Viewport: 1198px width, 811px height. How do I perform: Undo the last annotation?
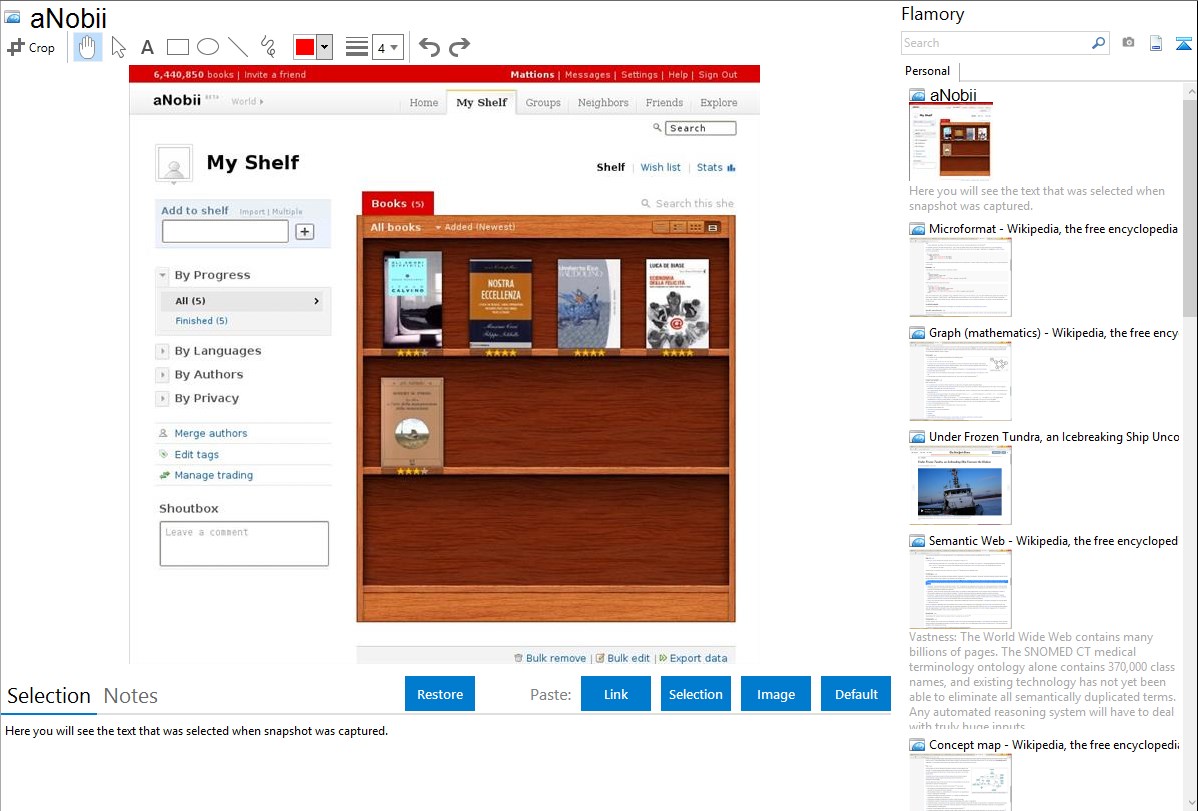429,47
